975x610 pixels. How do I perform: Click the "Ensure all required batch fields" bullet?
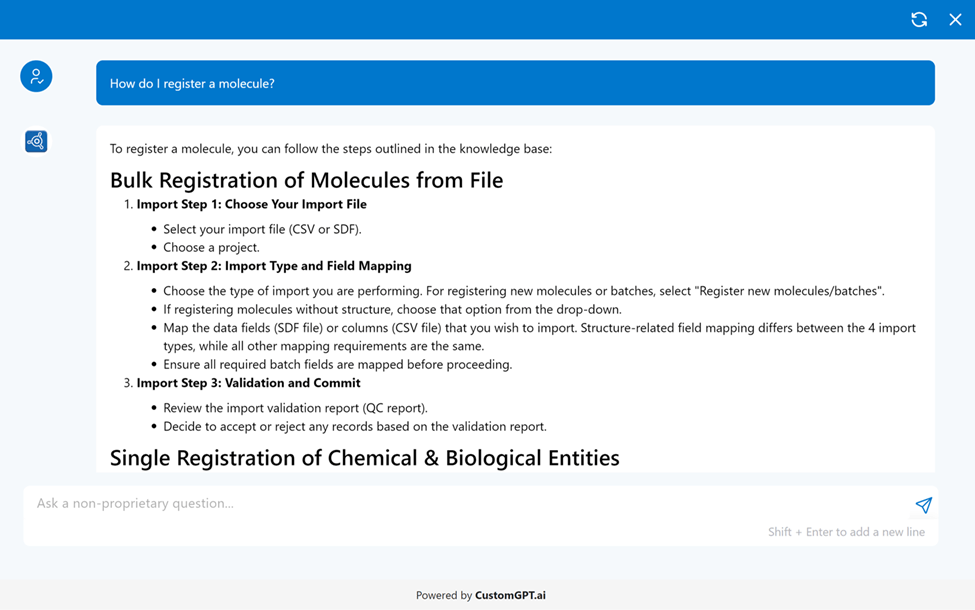(337, 364)
